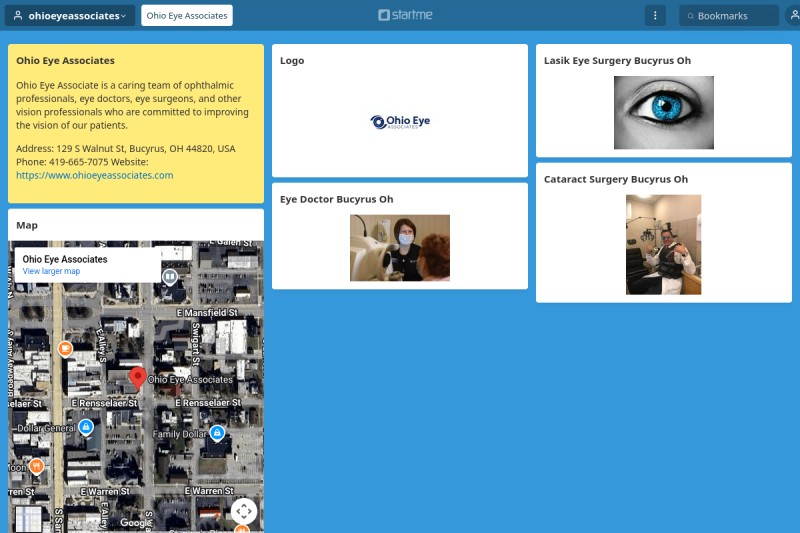
Task: Click the search magnifier icon
Action: 690,16
